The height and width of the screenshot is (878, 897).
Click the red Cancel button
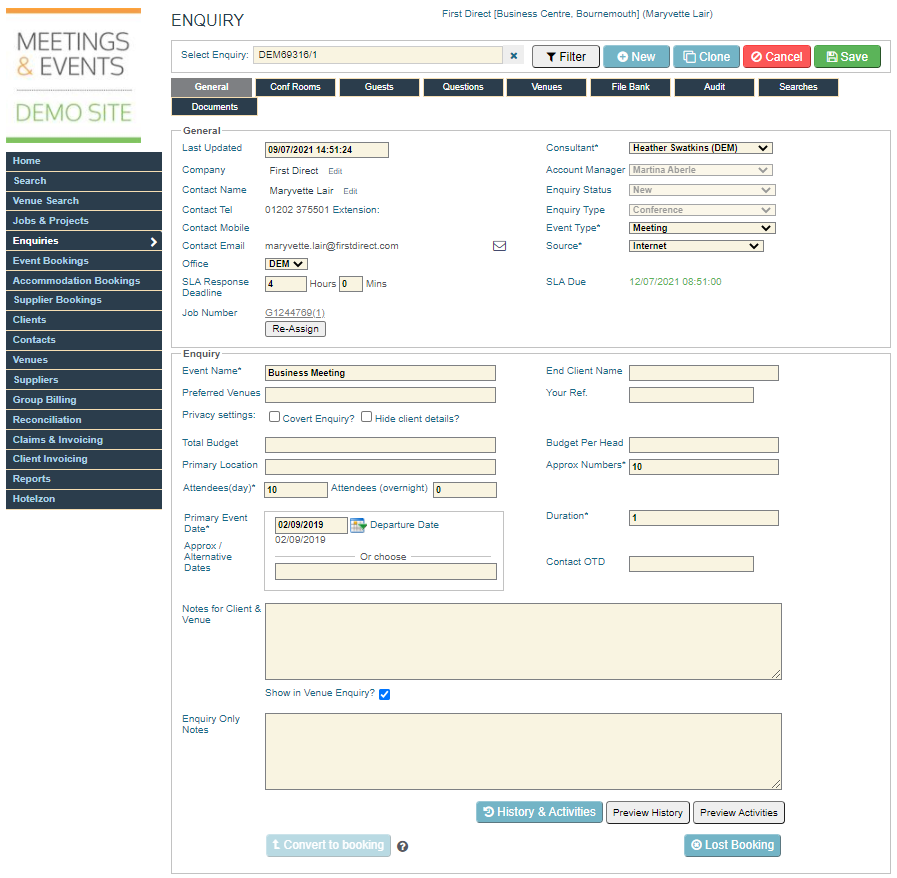(x=777, y=57)
